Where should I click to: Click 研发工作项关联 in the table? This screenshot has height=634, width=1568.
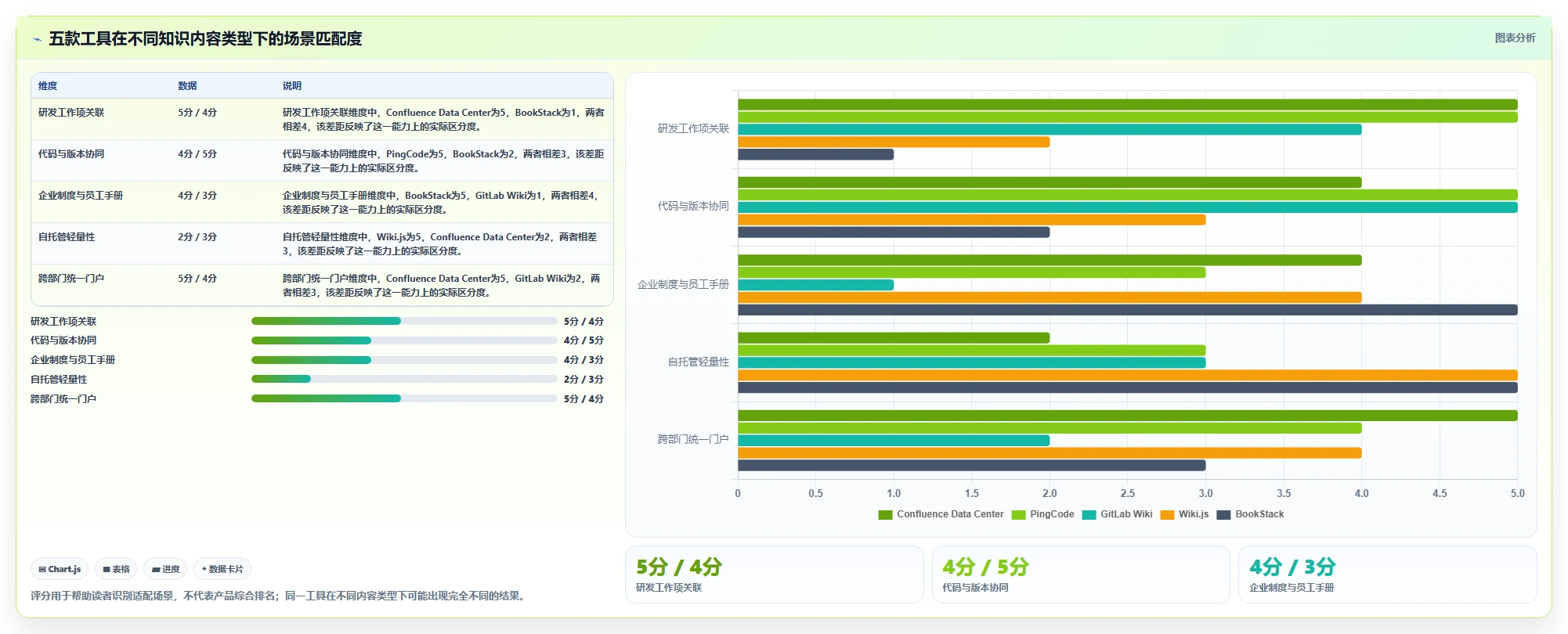71,113
